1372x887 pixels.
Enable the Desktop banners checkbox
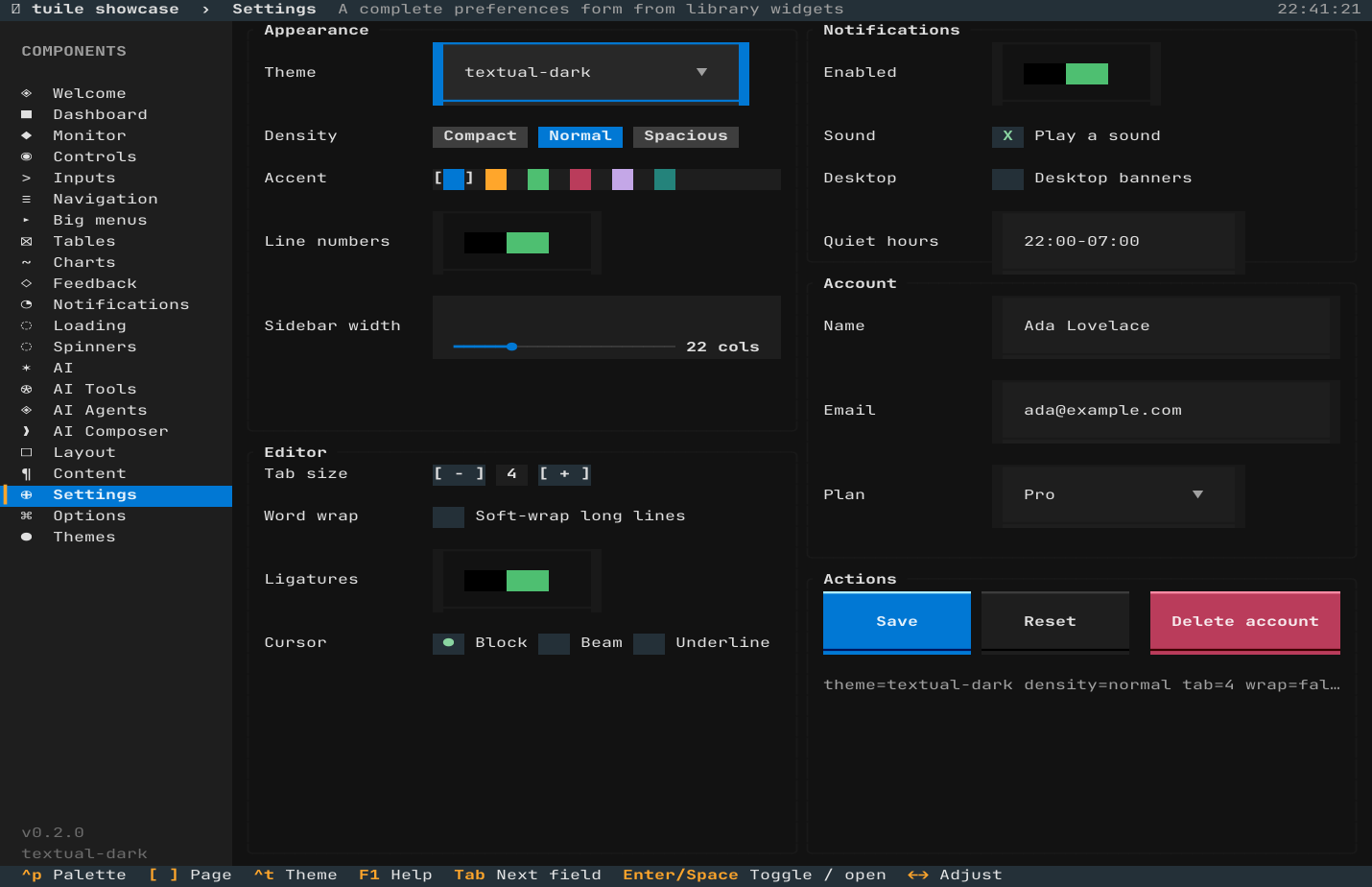[x=1007, y=179]
